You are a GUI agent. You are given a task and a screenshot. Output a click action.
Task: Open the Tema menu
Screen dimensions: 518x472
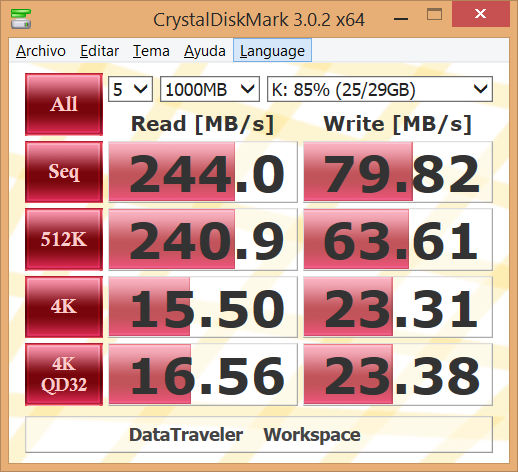[151, 51]
